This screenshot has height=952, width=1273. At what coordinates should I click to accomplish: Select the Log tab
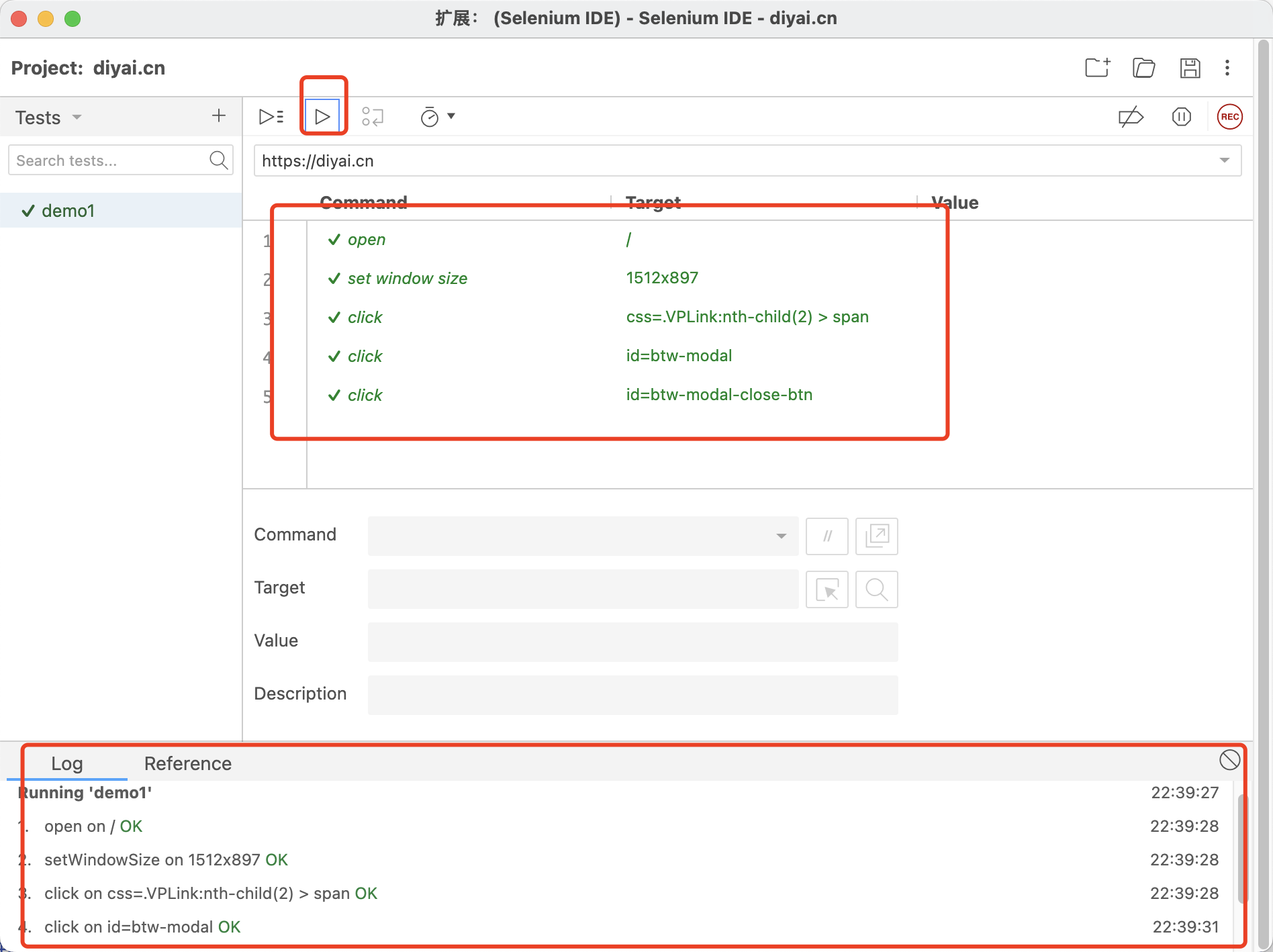67,763
